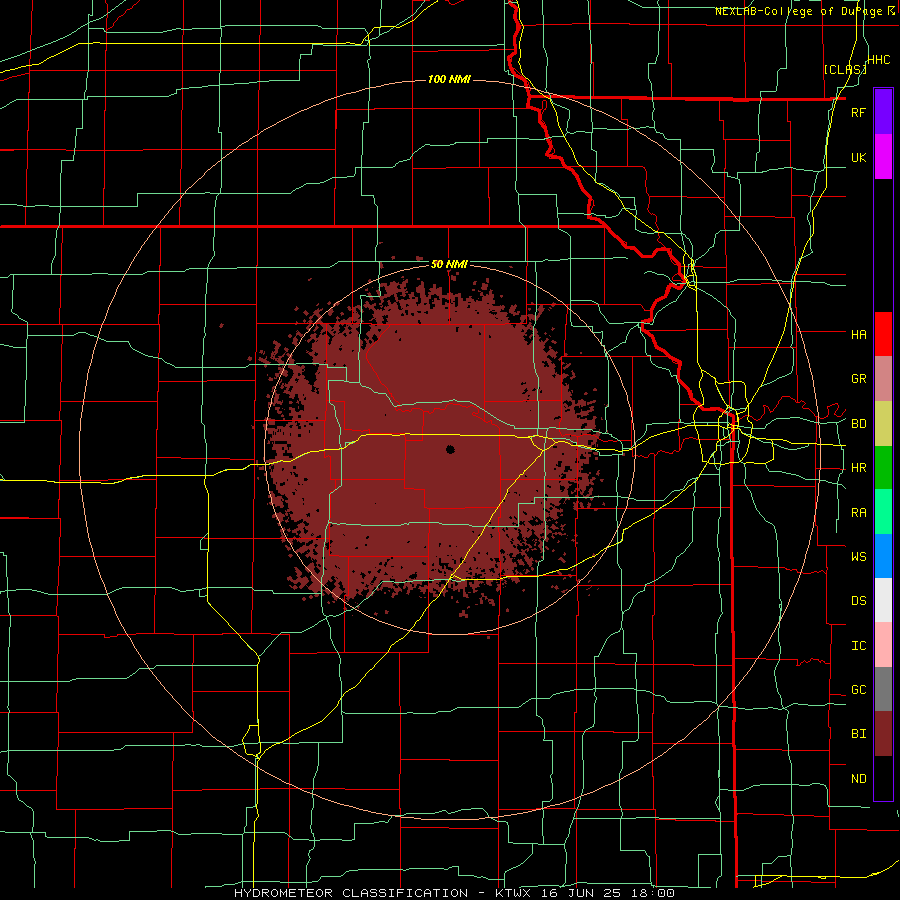
Task: Click the UK magenta legend swatch
Action: click(883, 157)
